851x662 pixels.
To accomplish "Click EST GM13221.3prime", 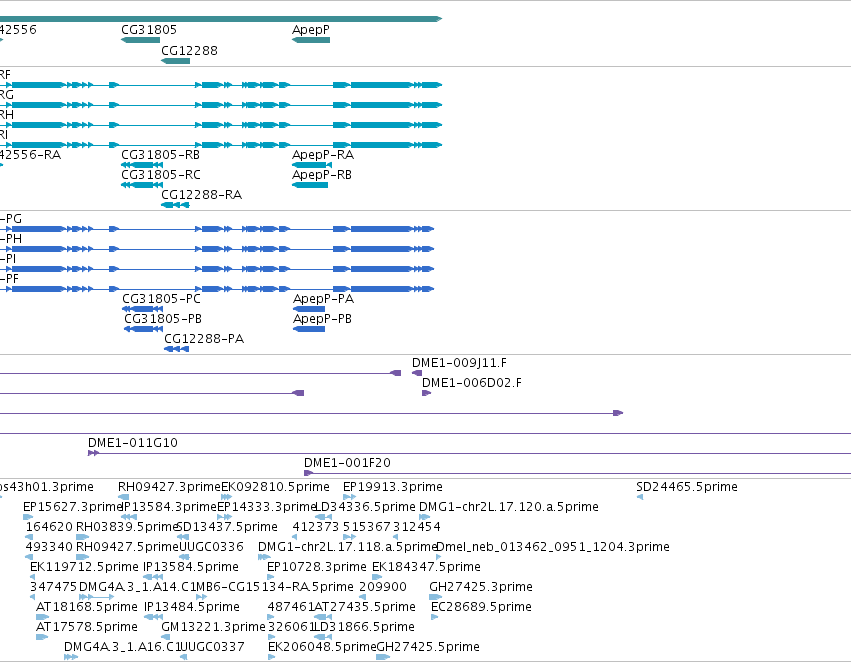I will pos(213,627).
